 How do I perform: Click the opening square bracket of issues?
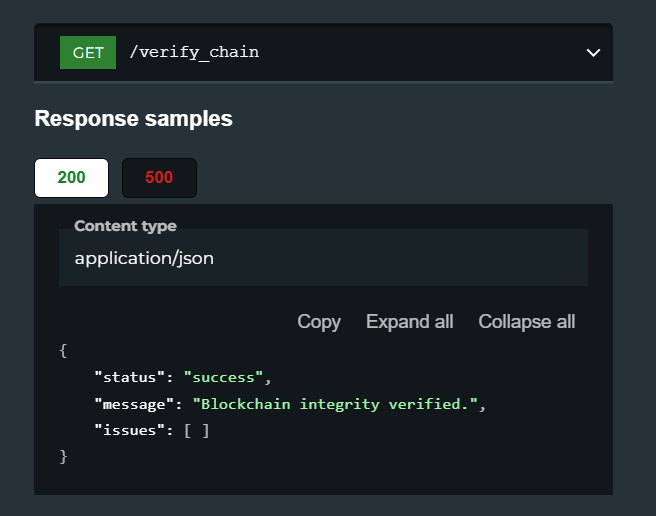coord(188,431)
